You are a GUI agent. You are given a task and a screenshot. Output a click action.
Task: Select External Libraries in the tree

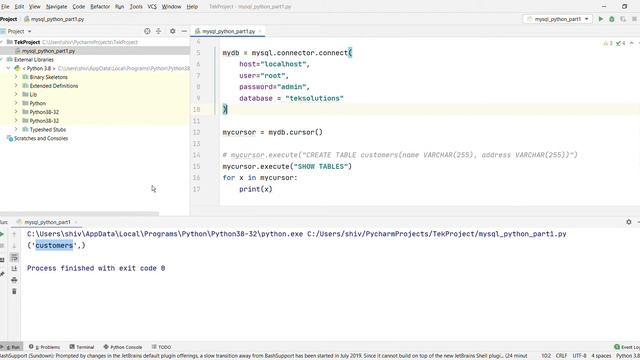tap(33, 60)
